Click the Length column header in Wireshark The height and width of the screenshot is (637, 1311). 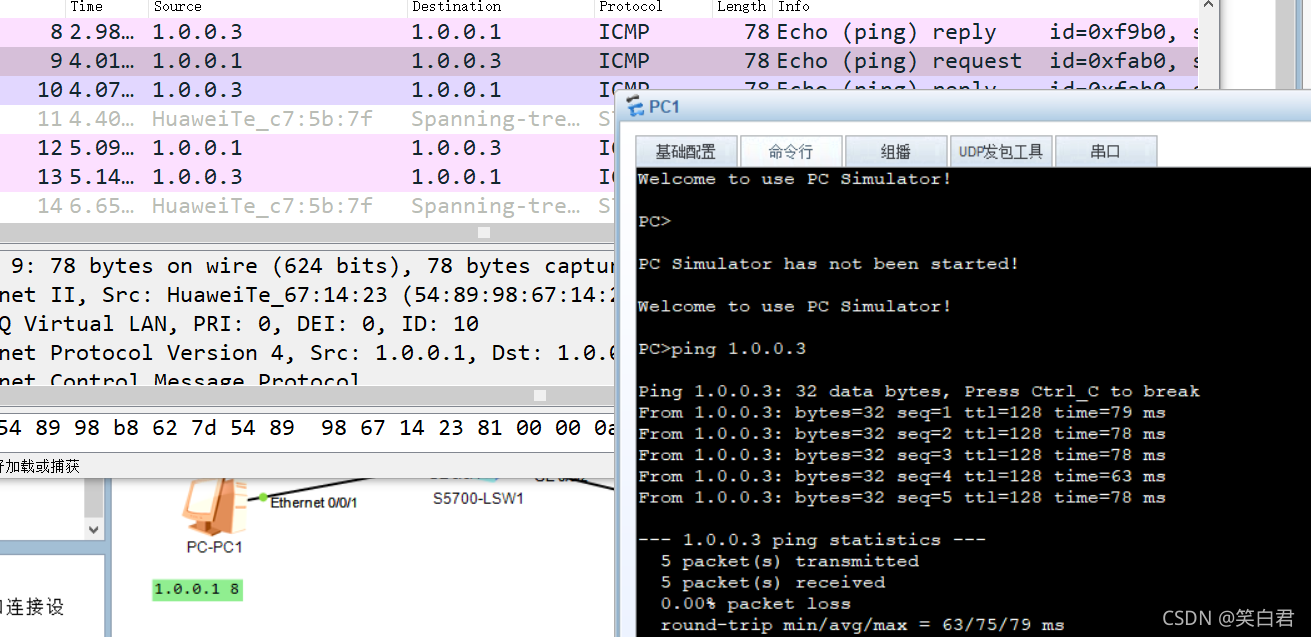(742, 7)
